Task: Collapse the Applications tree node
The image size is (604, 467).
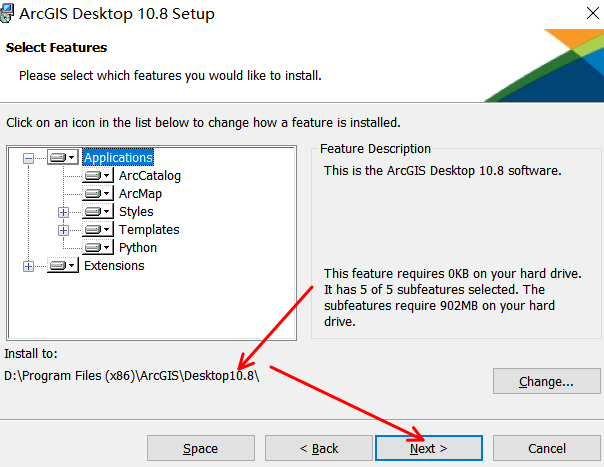Action: click(28, 158)
